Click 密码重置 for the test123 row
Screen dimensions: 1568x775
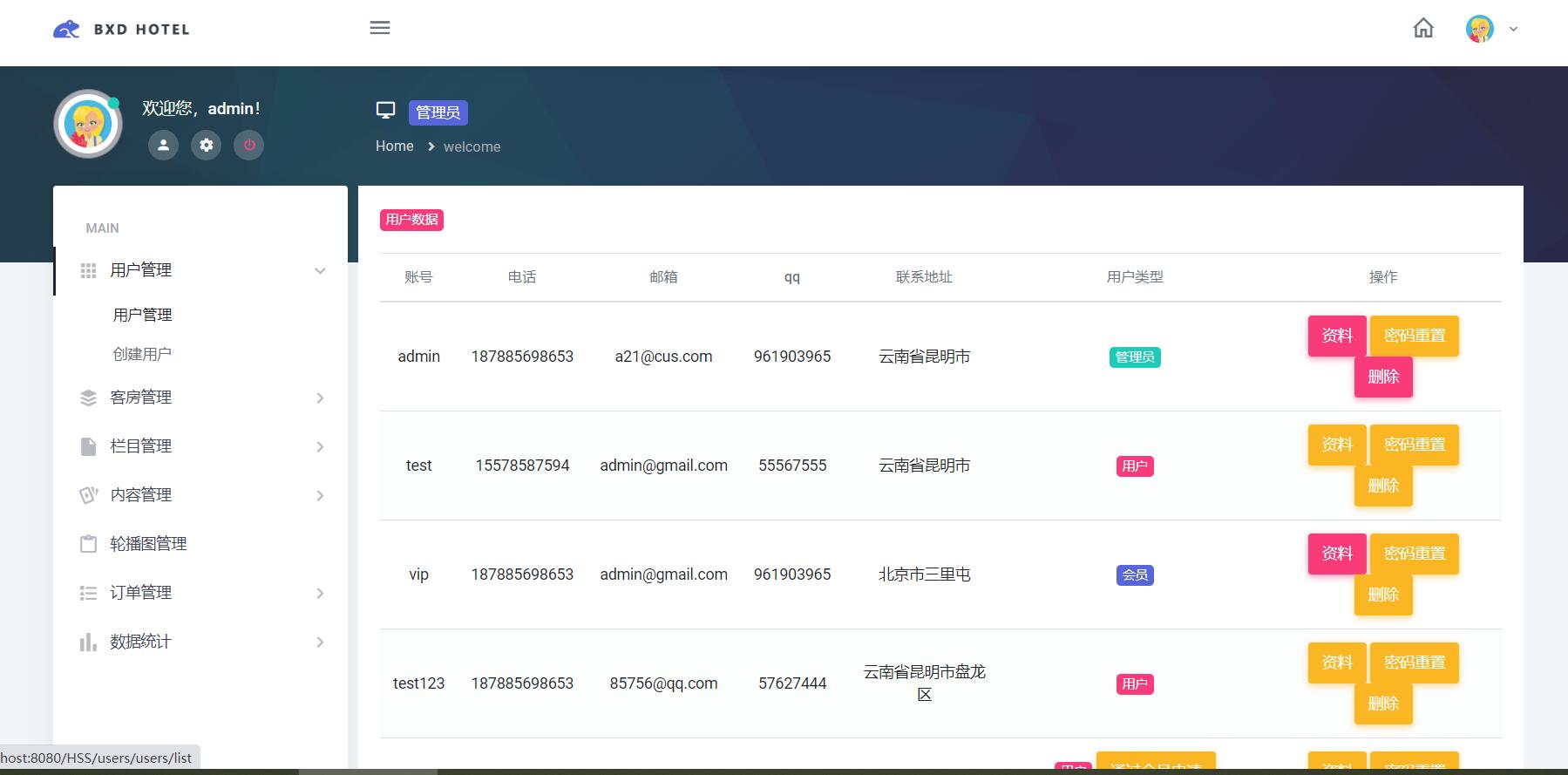[x=1415, y=663]
